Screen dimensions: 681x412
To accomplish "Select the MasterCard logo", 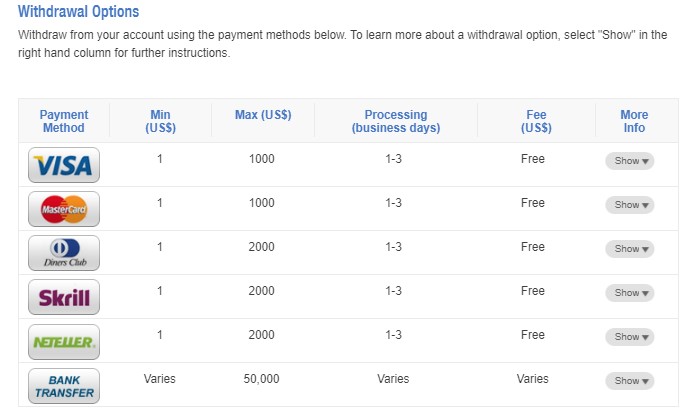I will 64,208.
